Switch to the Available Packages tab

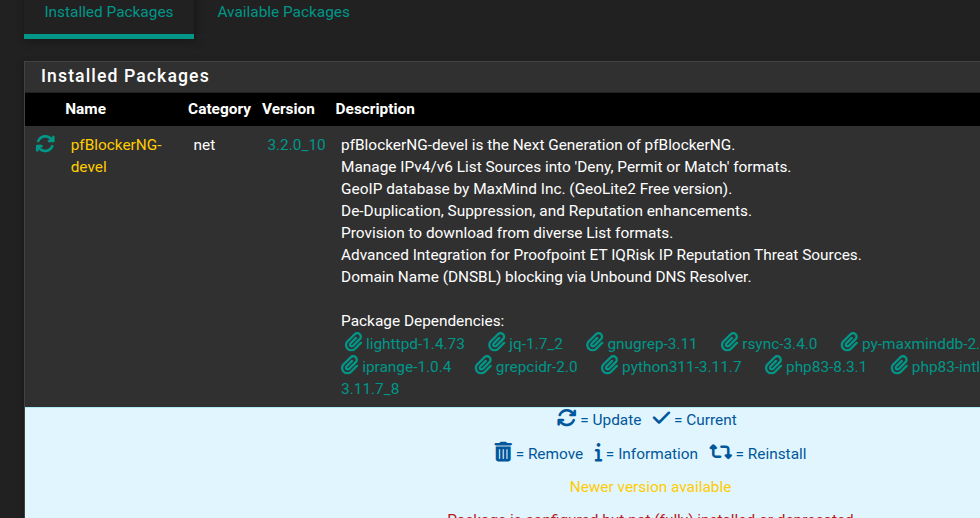tap(283, 12)
